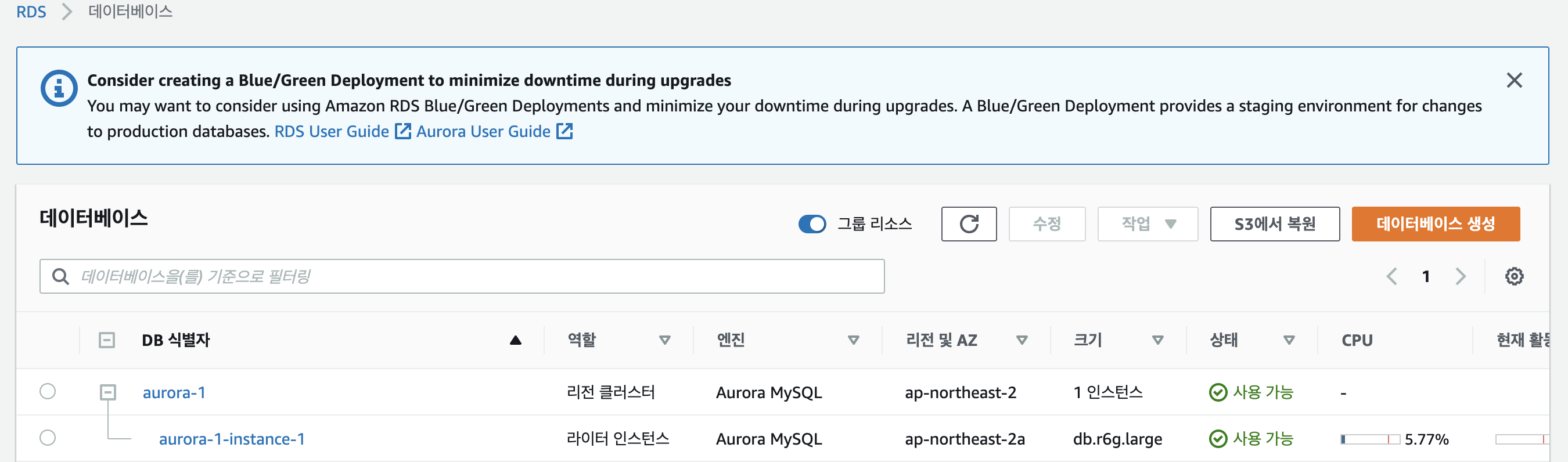Collapse all groups via header minus box

point(106,340)
